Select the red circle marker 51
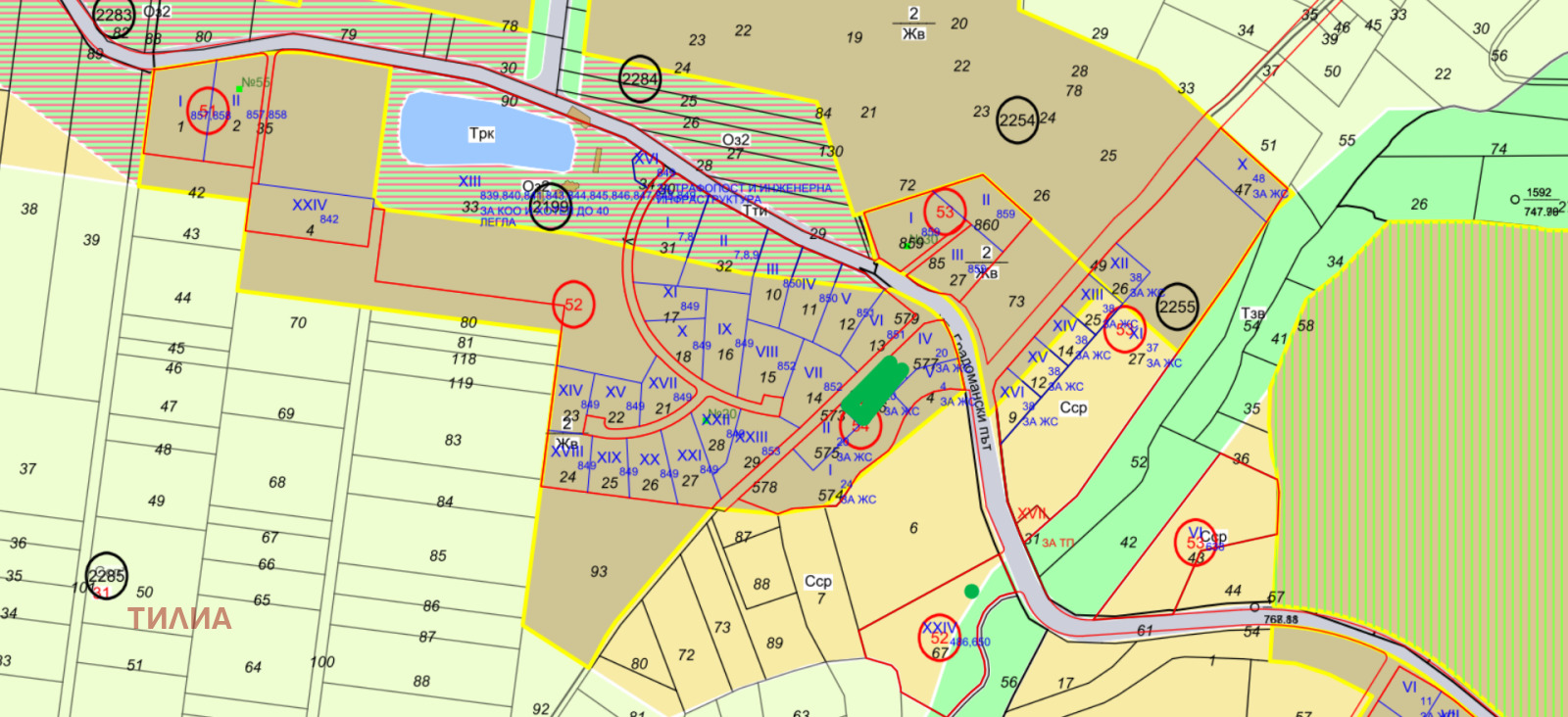 tap(207, 111)
